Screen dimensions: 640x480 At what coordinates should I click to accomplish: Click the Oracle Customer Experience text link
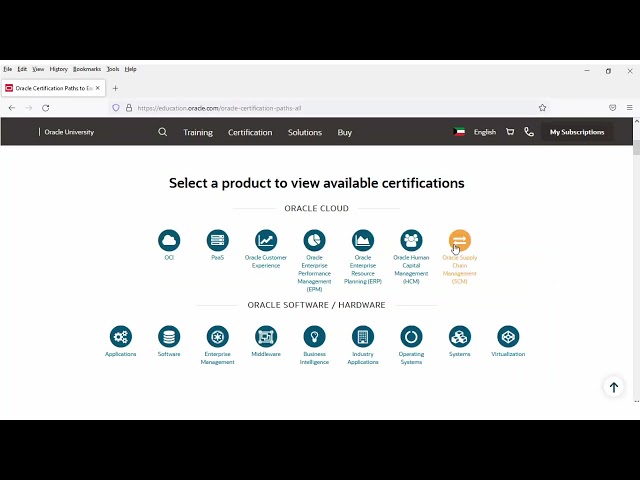click(x=266, y=262)
